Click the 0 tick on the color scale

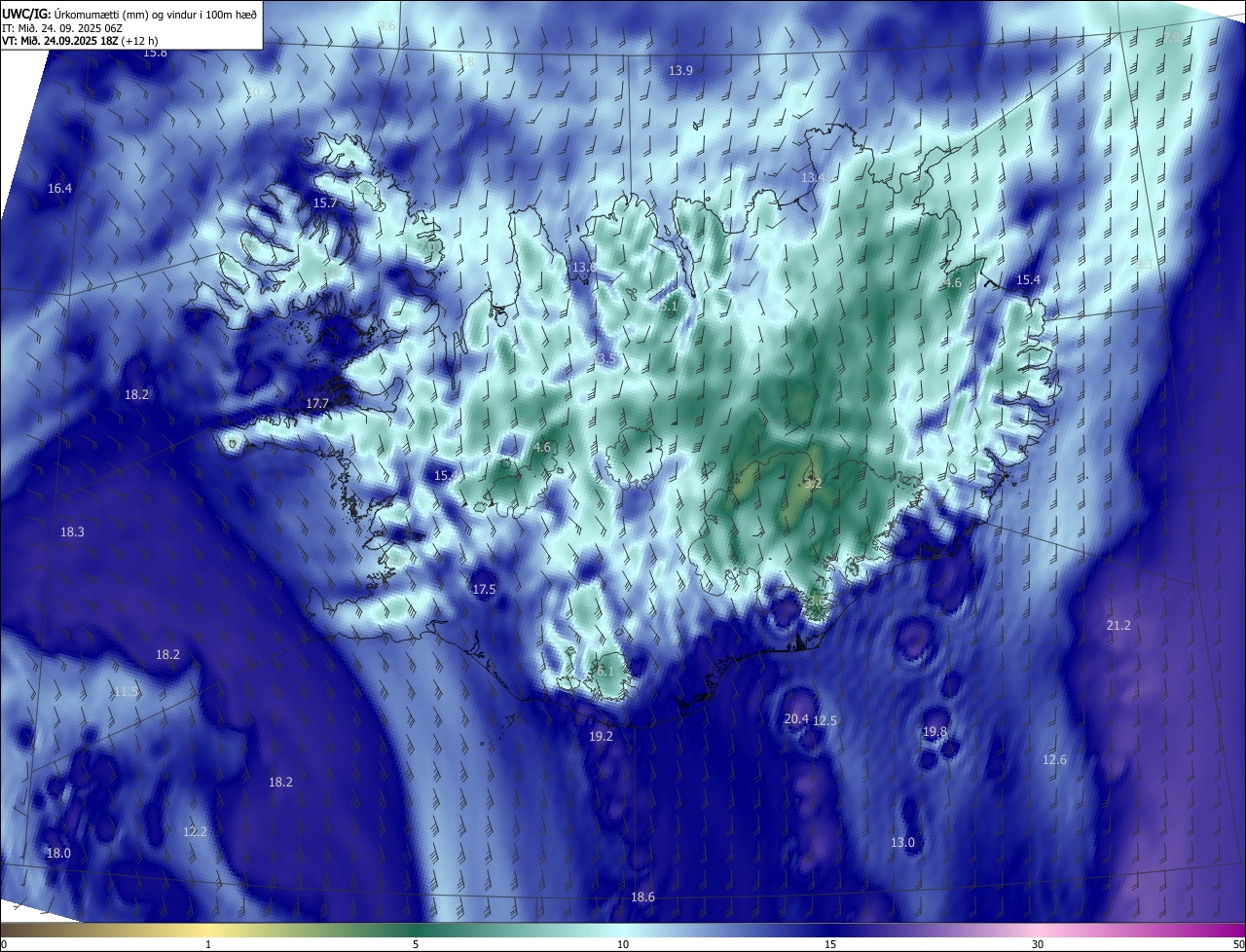(x=4, y=944)
